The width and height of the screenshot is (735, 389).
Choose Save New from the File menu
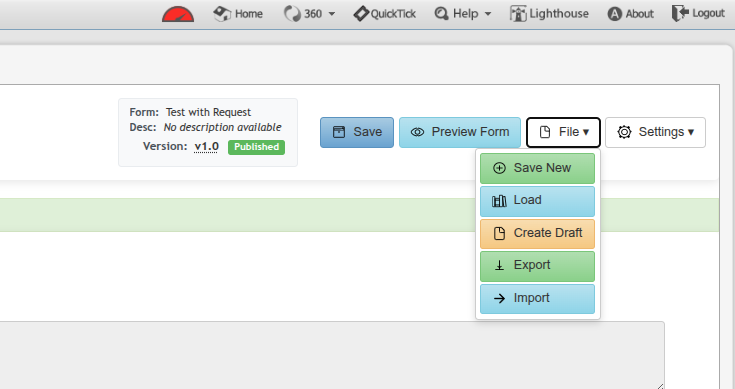(x=537, y=168)
